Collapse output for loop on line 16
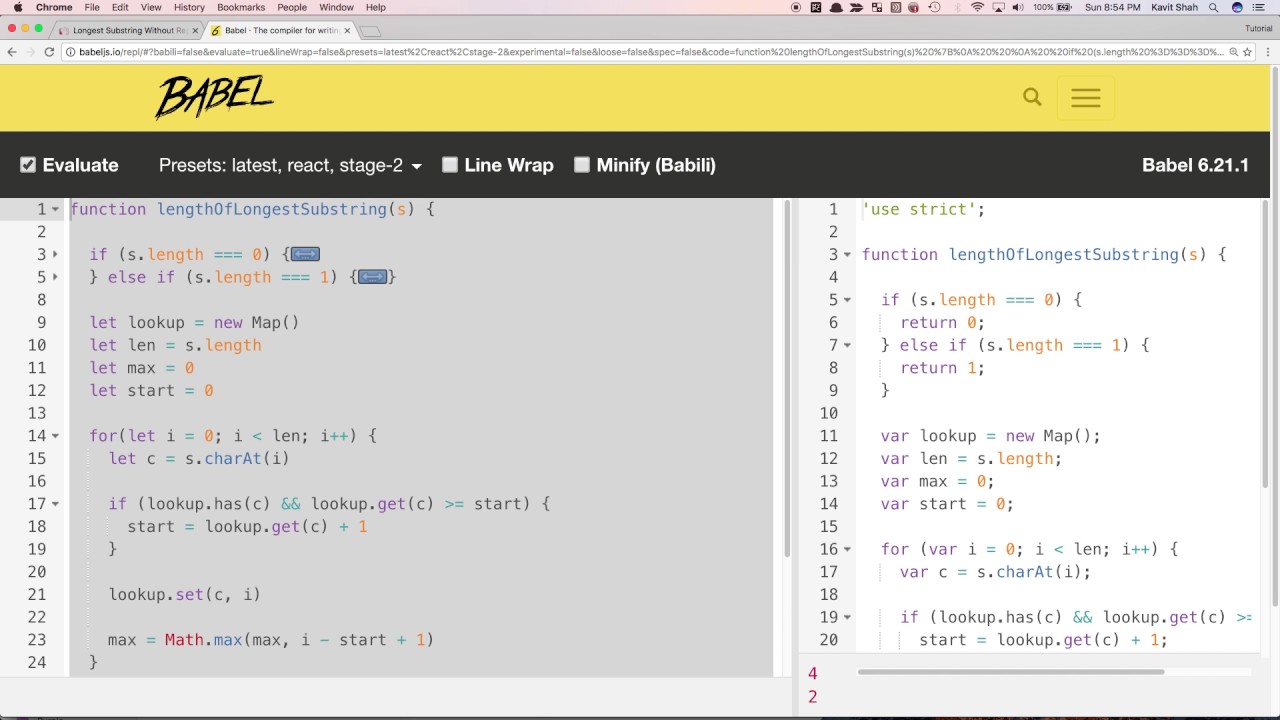Screen dimensions: 1280x720 pos(847,549)
